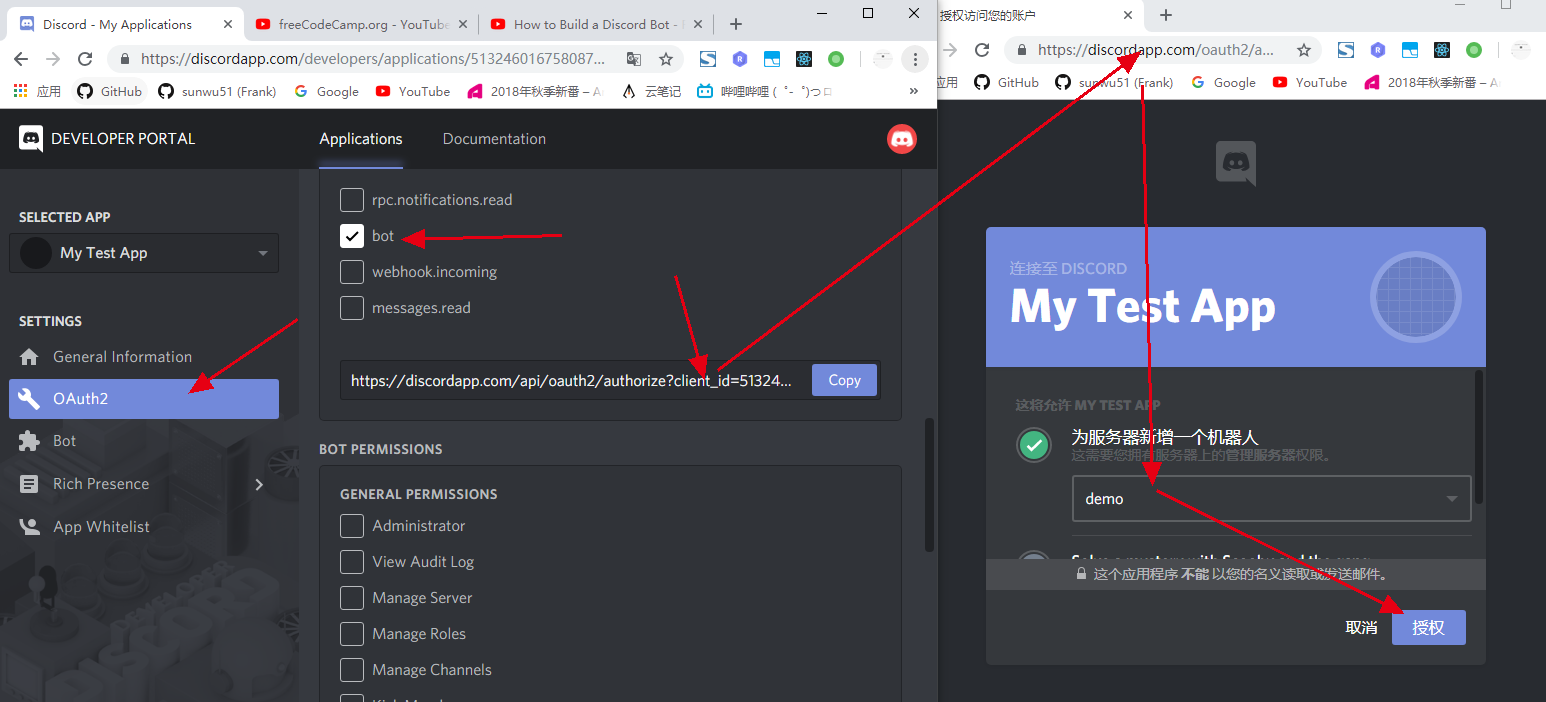Check the messages.read scope
This screenshot has width=1546, height=702.
point(352,308)
